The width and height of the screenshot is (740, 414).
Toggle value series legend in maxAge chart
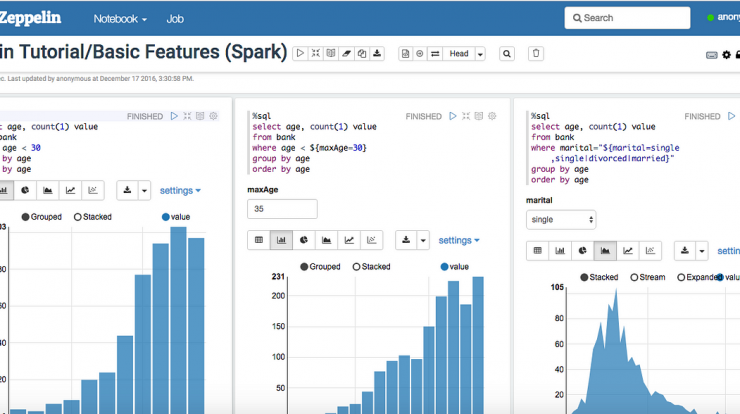pos(454,267)
